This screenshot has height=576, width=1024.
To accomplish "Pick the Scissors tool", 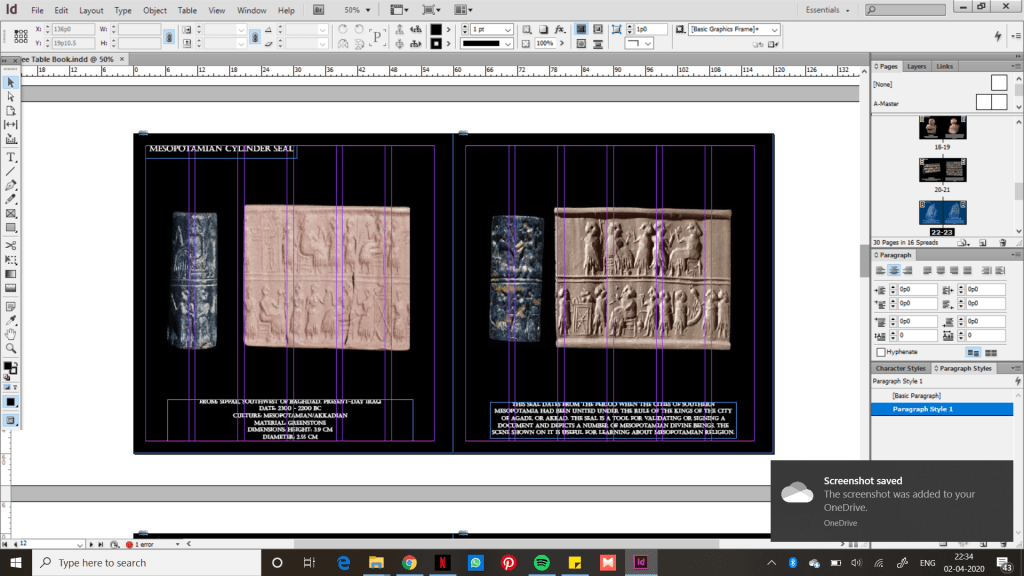I will tap(11, 245).
